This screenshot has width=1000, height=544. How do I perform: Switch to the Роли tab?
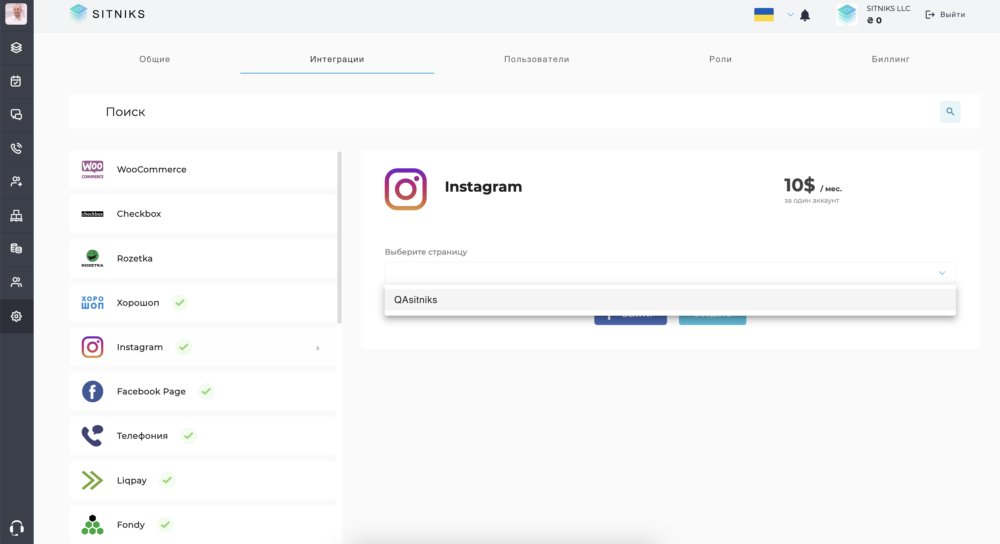pyautogui.click(x=720, y=59)
